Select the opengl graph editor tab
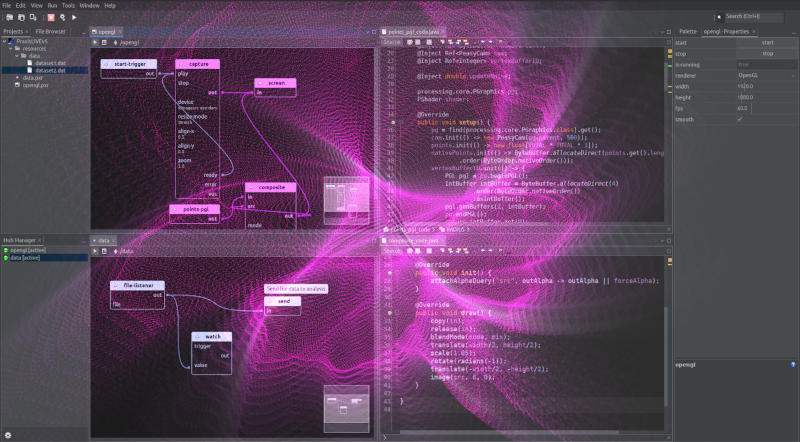 [x=107, y=32]
